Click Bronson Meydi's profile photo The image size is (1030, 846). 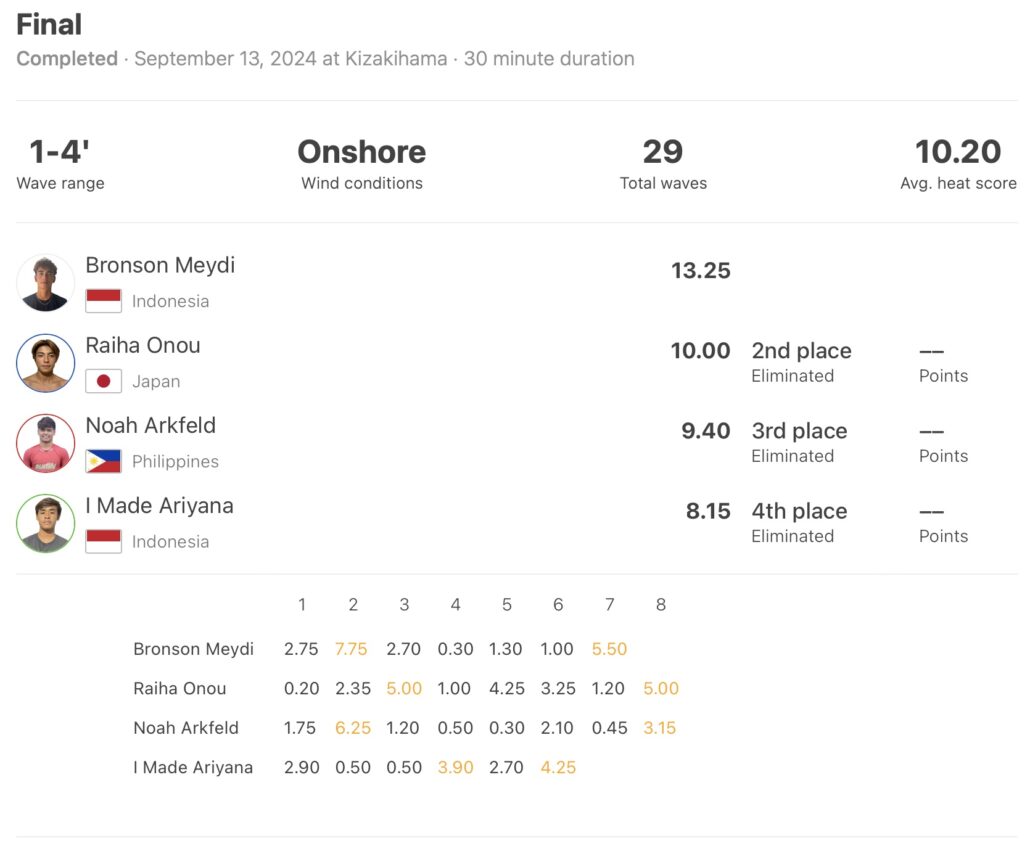pyautogui.click(x=45, y=283)
